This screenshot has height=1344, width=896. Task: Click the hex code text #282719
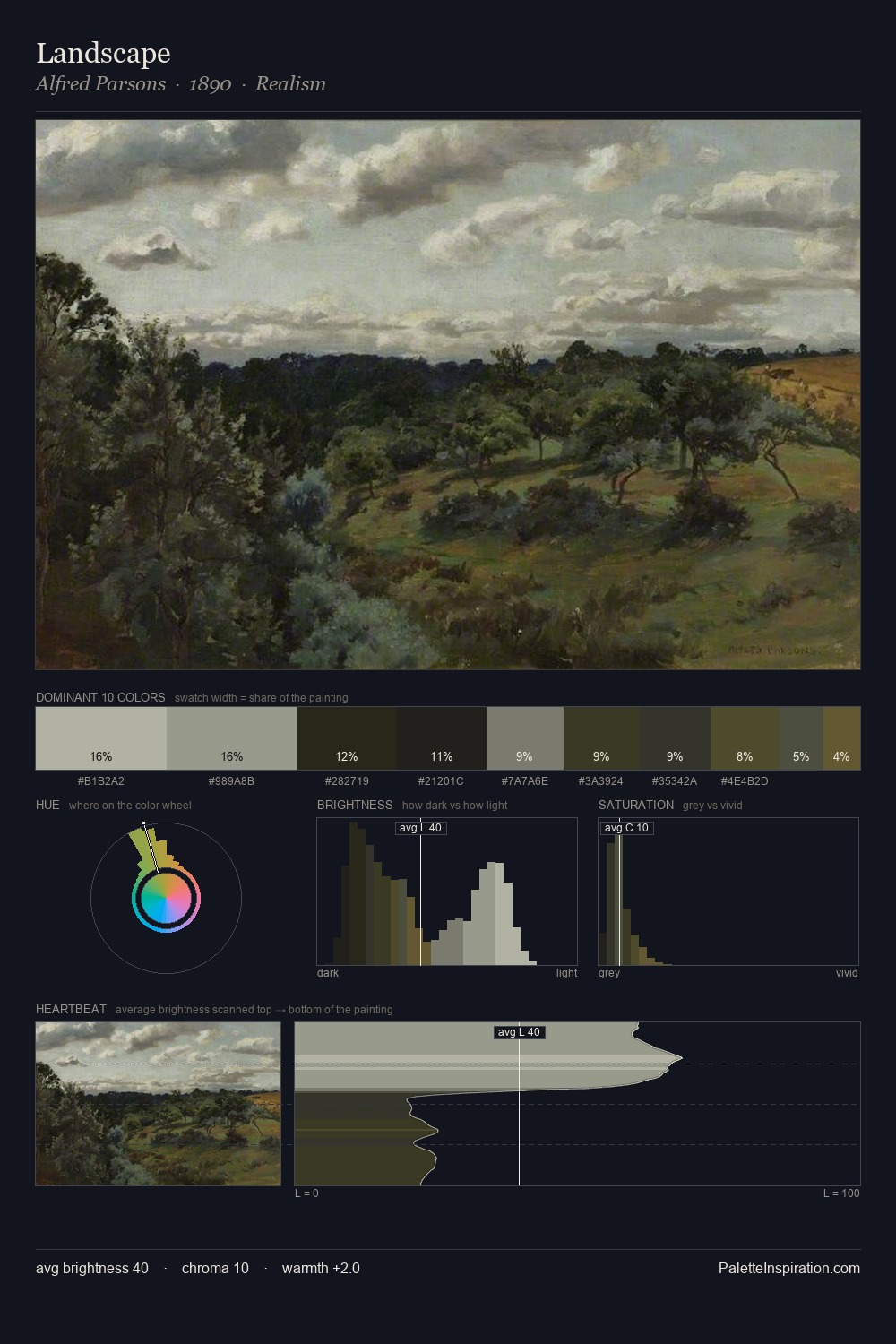click(347, 780)
